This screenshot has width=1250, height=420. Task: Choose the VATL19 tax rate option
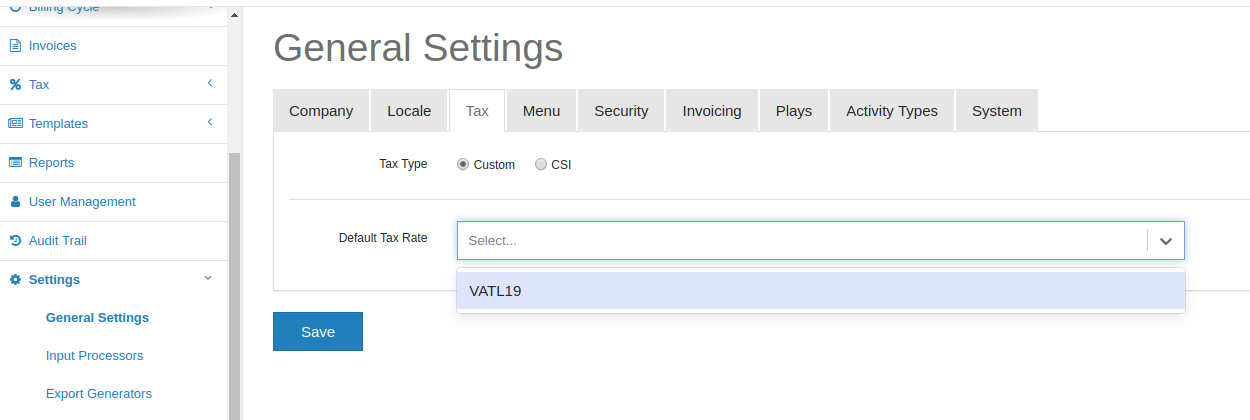click(821, 291)
